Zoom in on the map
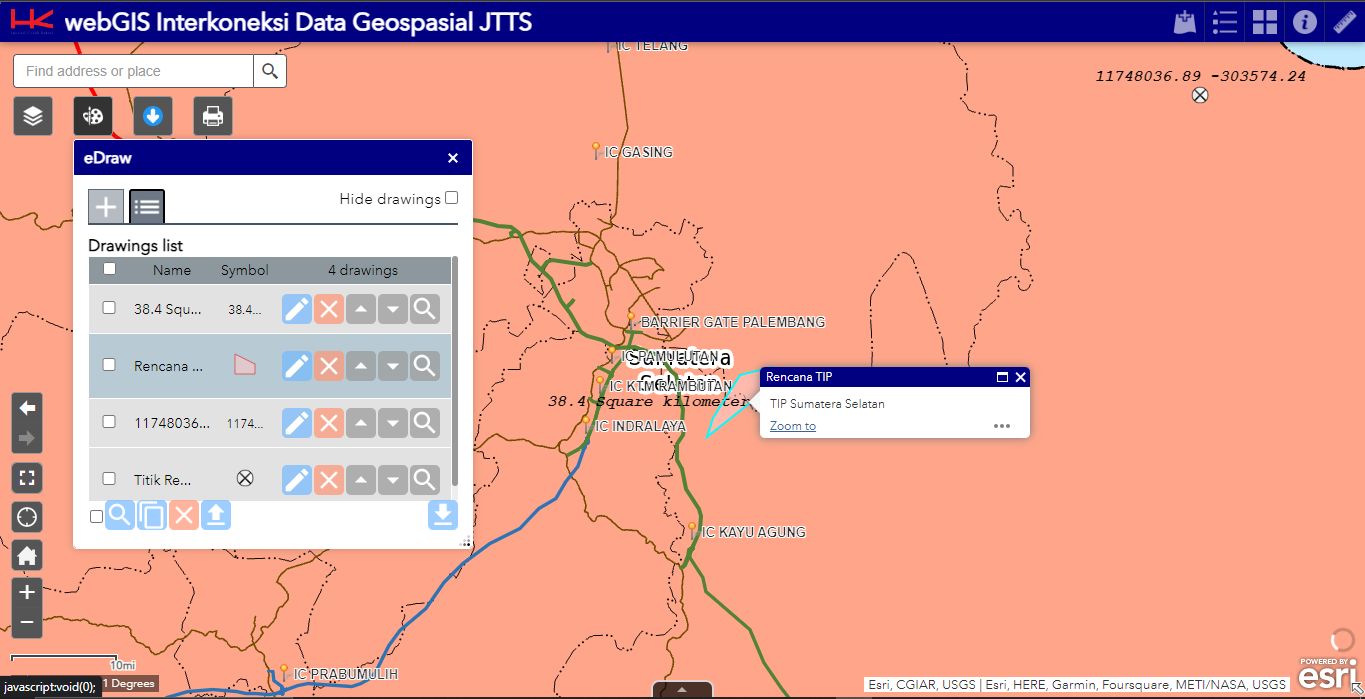 (x=27, y=592)
